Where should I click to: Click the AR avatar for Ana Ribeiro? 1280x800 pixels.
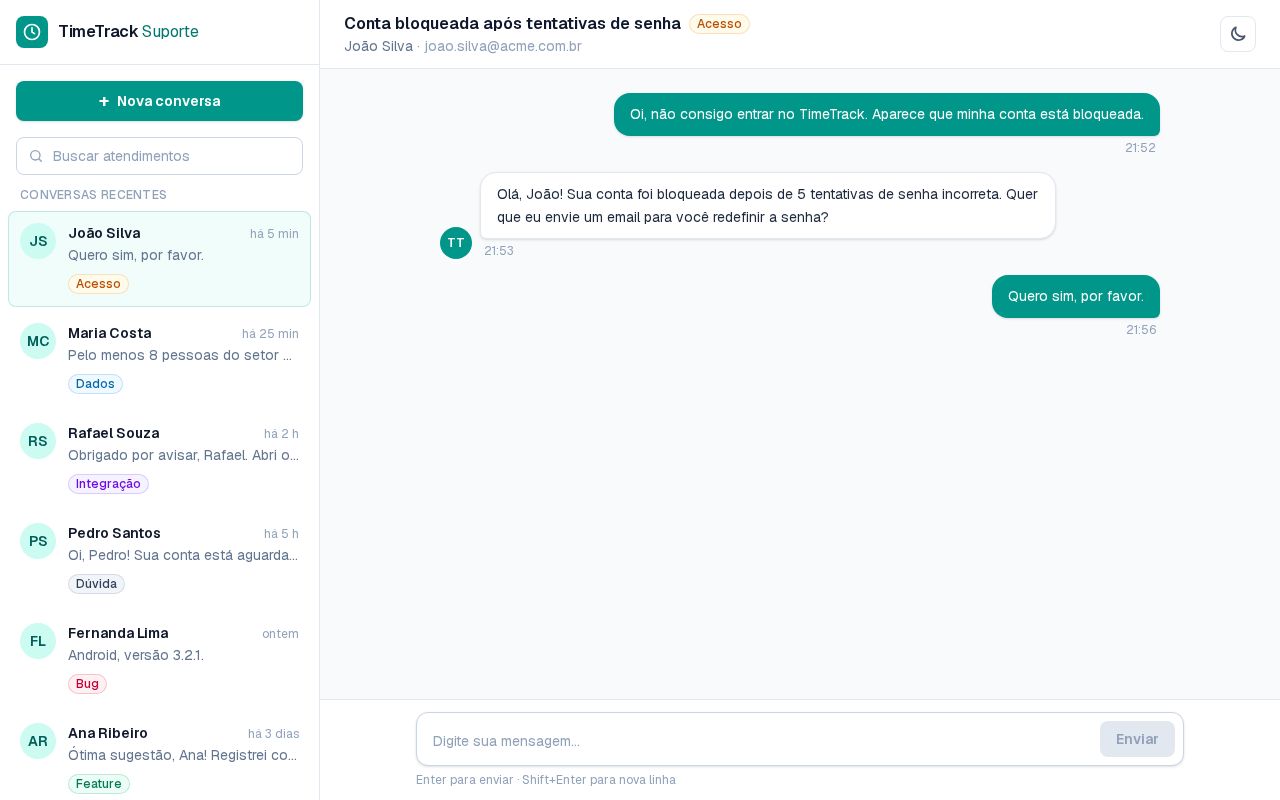coord(38,741)
